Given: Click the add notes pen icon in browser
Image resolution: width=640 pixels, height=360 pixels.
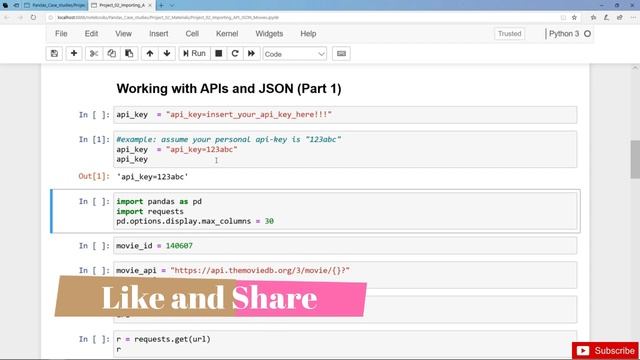Looking at the screenshot, I should coord(606,18).
